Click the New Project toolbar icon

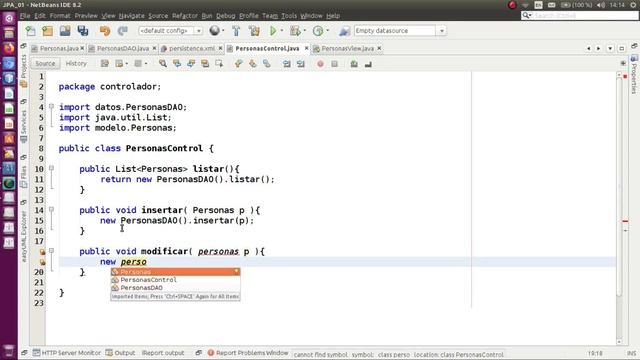[48, 31]
